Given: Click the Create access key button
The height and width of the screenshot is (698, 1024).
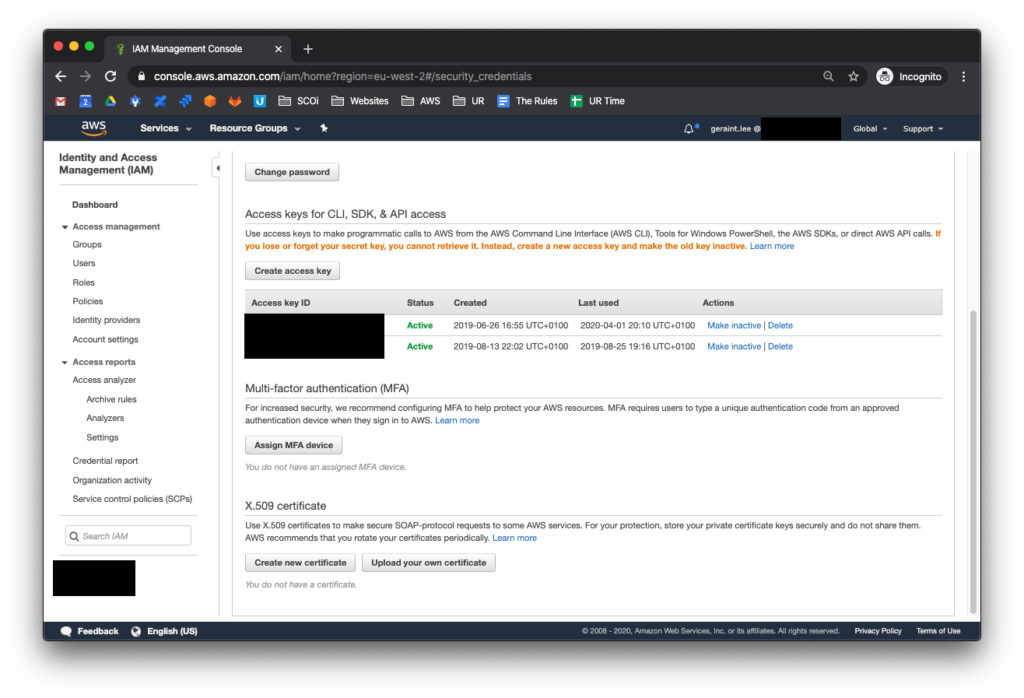Looking at the screenshot, I should tap(293, 271).
